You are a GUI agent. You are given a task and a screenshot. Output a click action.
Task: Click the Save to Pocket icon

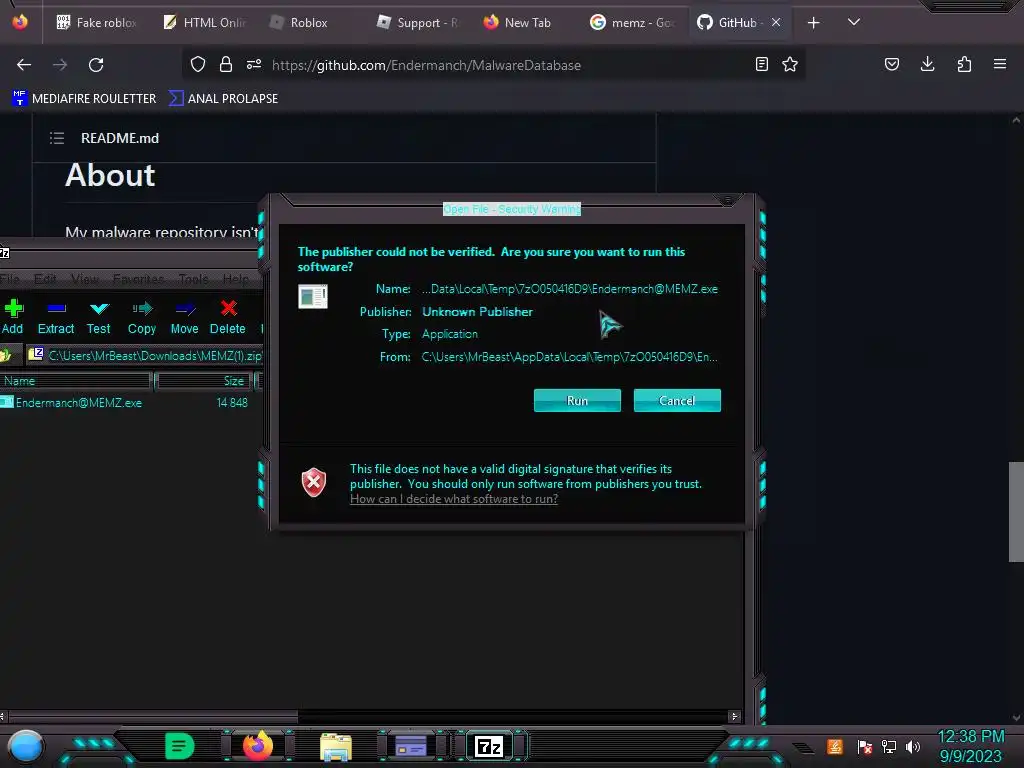[891, 64]
